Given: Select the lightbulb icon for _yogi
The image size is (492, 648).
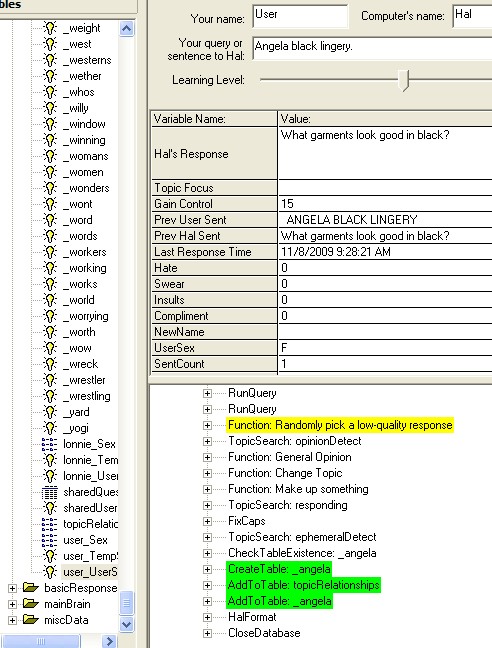Looking at the screenshot, I should [x=50, y=428].
